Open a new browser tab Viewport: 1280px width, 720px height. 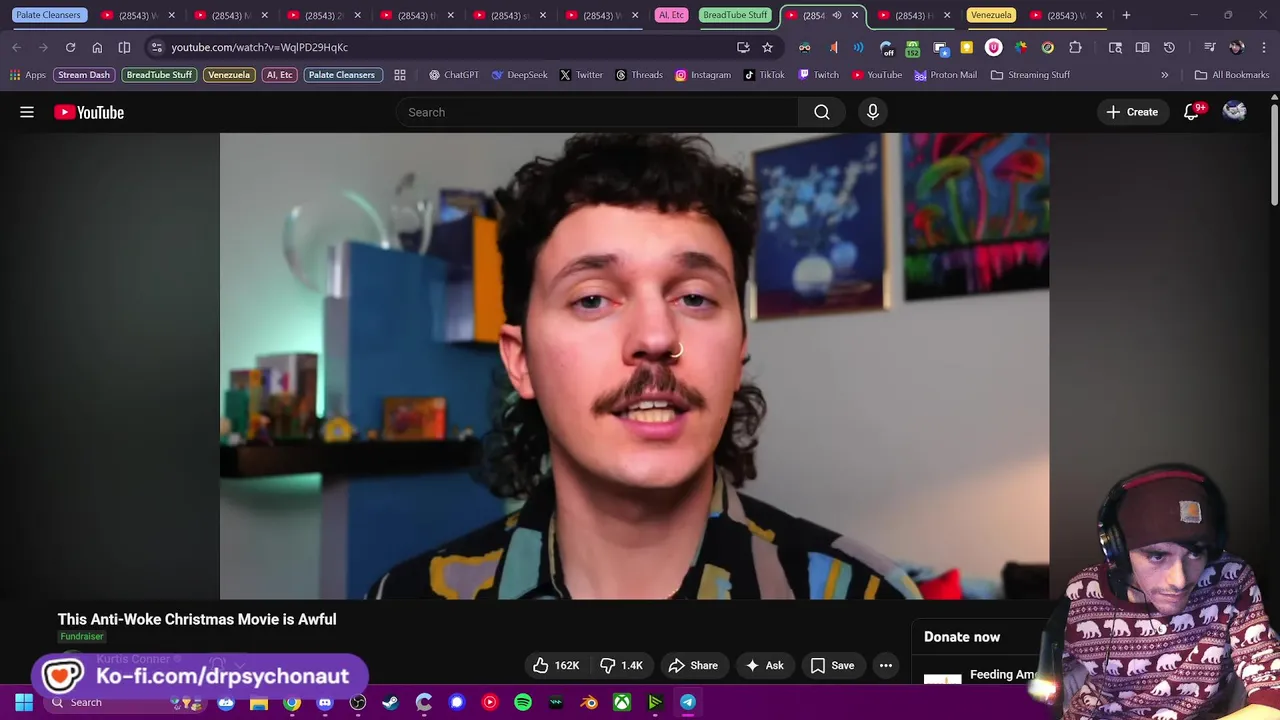(x=1126, y=15)
